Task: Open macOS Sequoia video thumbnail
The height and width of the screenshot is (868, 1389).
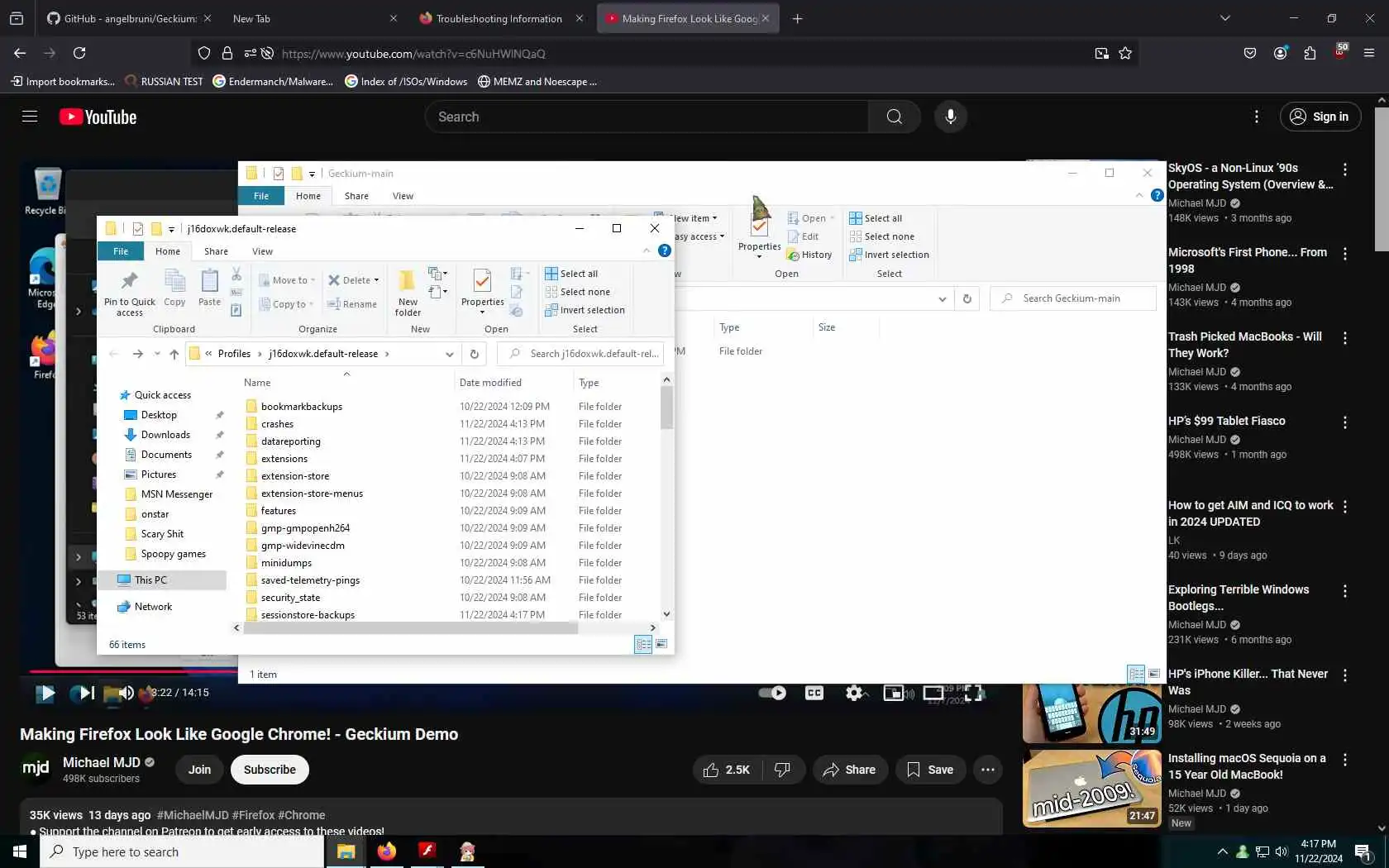Action: click(x=1091, y=788)
